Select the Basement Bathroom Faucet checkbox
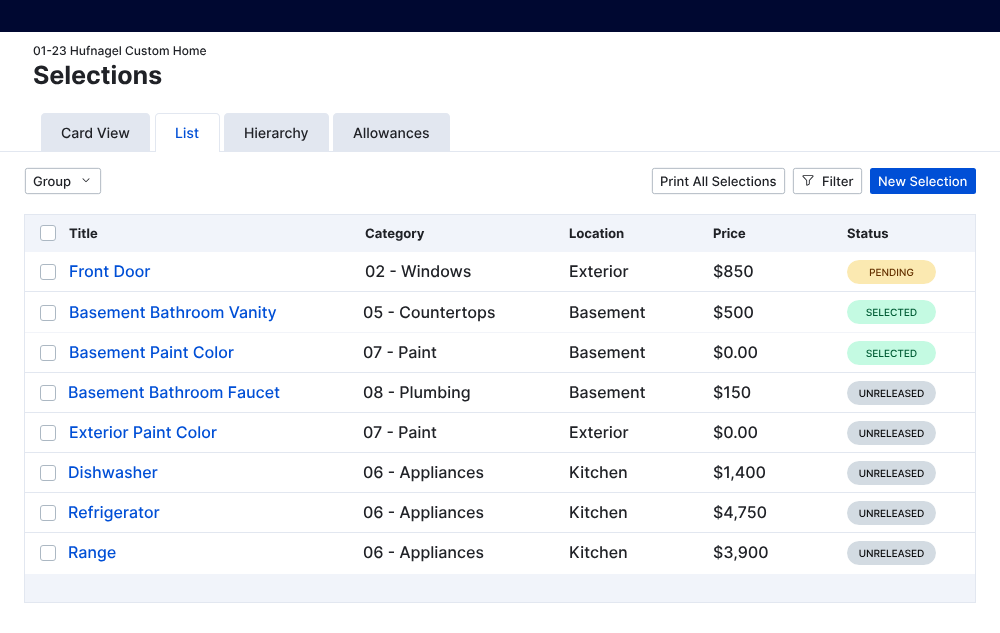1000x633 pixels. click(48, 393)
